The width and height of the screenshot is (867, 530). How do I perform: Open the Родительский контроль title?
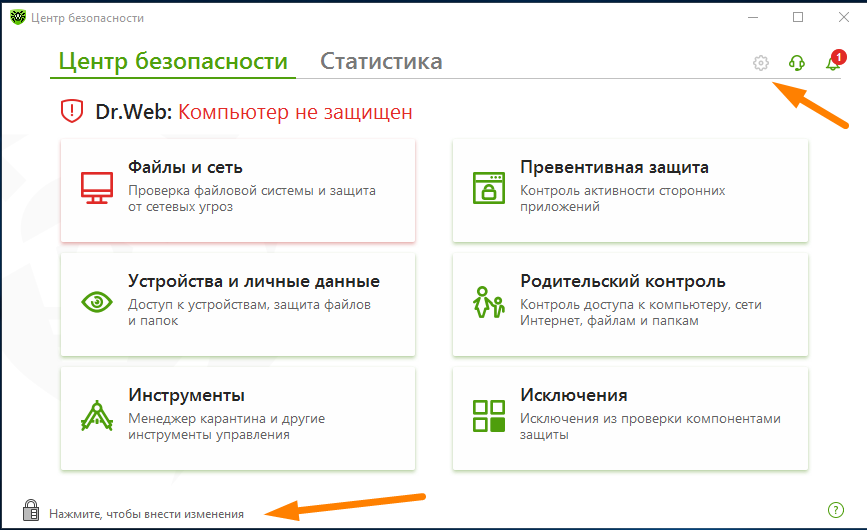(x=623, y=281)
